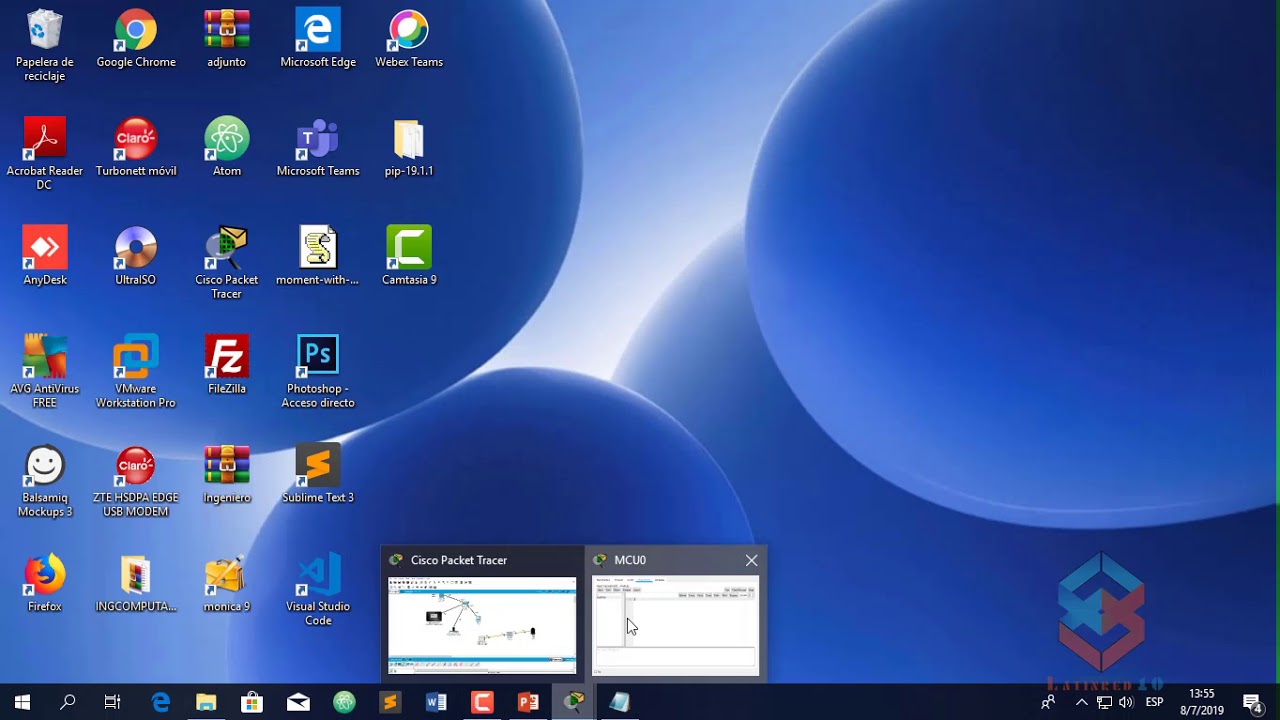The height and width of the screenshot is (720, 1280).
Task: Click the Cisco Packet Tracer taskbar button
Action: 574,702
